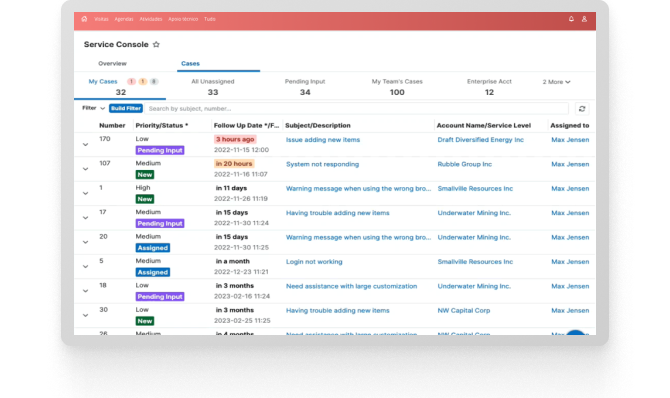Click the Build Filter button
Viewport: 670px width, 398px height.
click(x=126, y=108)
